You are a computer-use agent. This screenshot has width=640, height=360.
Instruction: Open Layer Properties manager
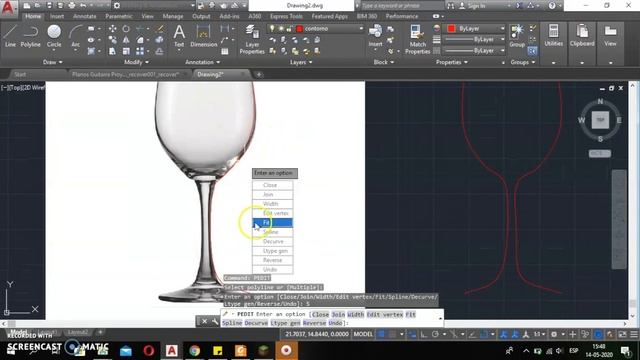tap(252, 39)
